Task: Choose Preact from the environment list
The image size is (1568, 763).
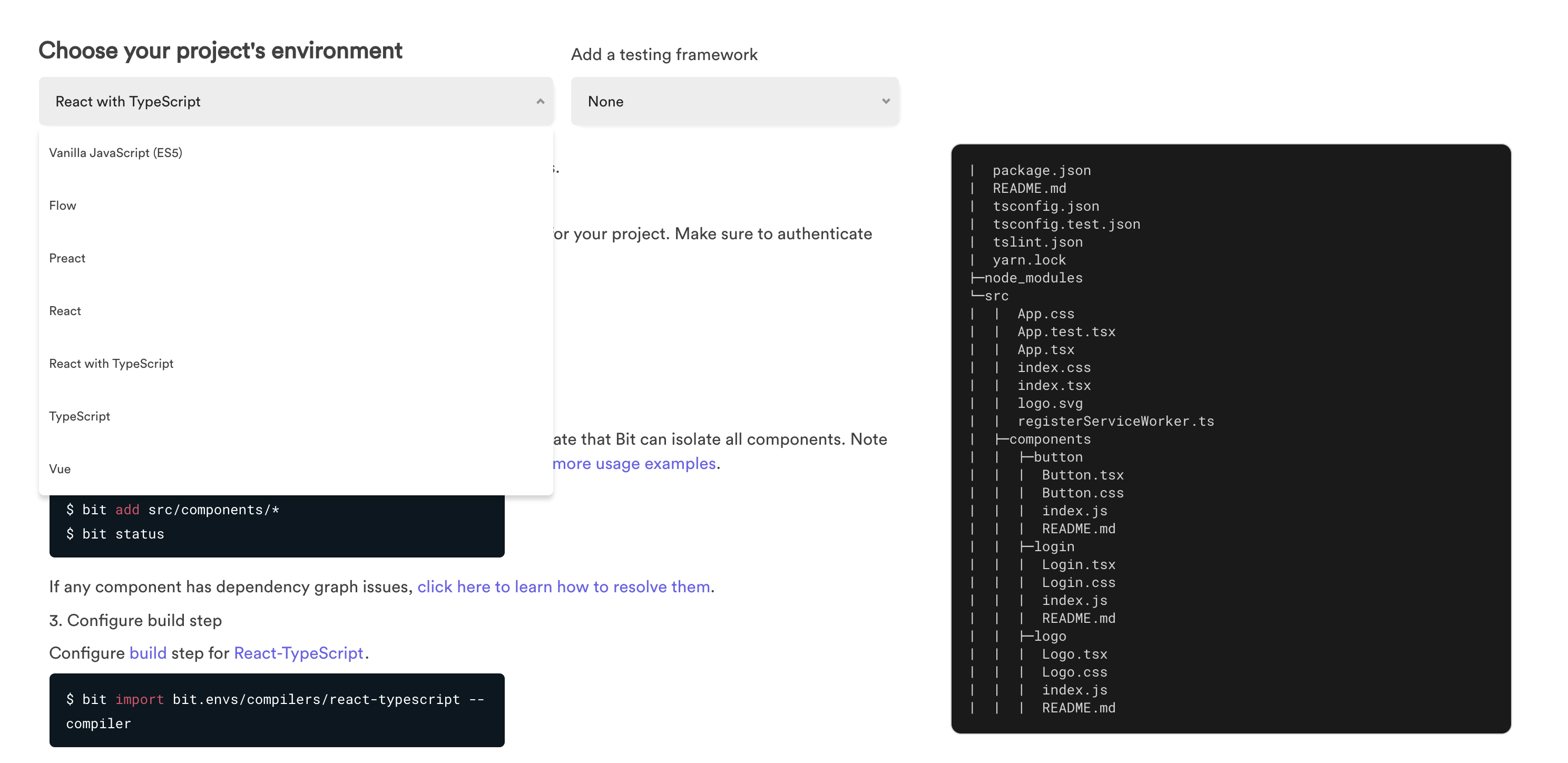Action: point(296,258)
